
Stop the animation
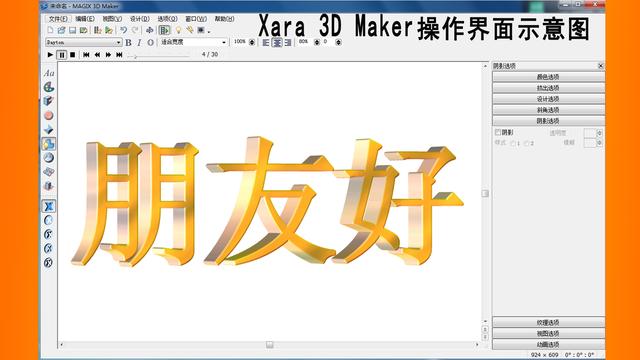[73, 54]
